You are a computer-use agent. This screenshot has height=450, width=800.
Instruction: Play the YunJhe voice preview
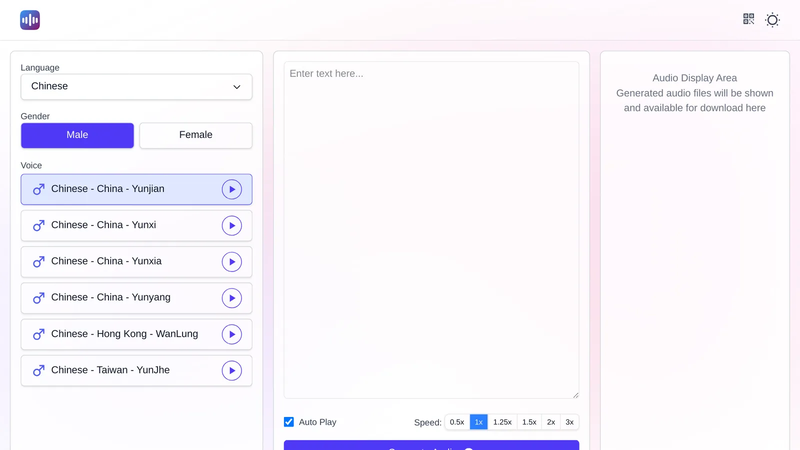click(232, 370)
